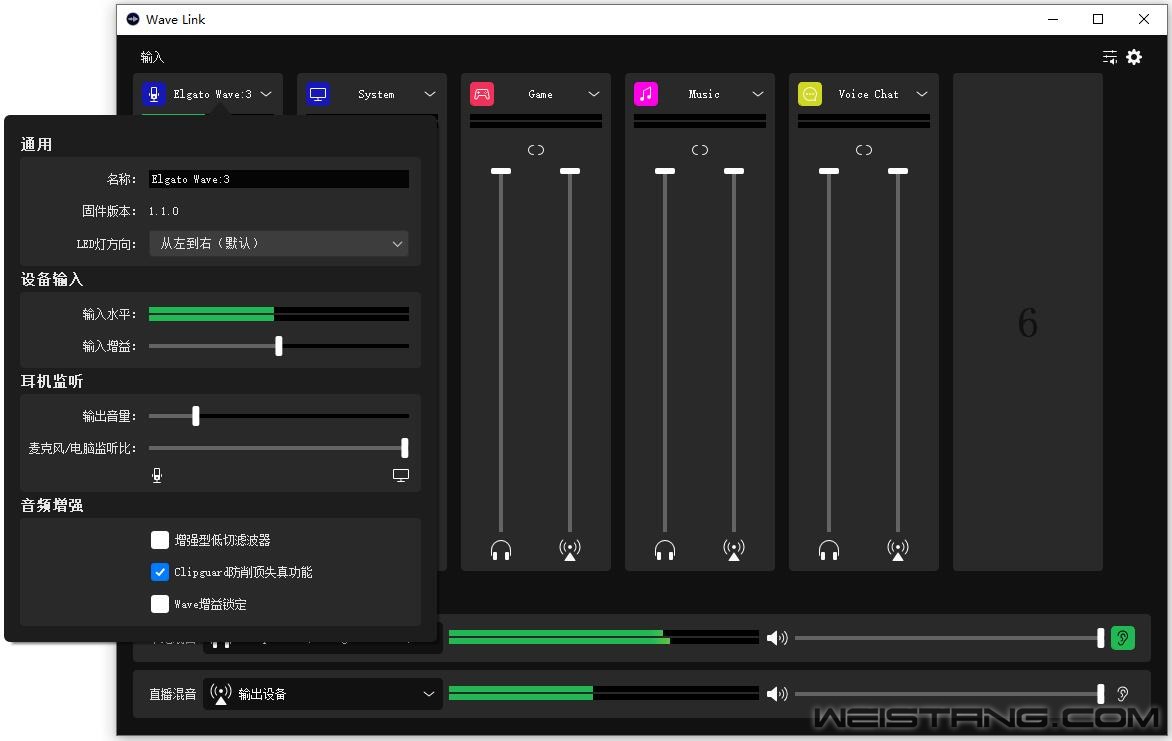Click the 直播混音 broadcast output icon

coord(220,693)
